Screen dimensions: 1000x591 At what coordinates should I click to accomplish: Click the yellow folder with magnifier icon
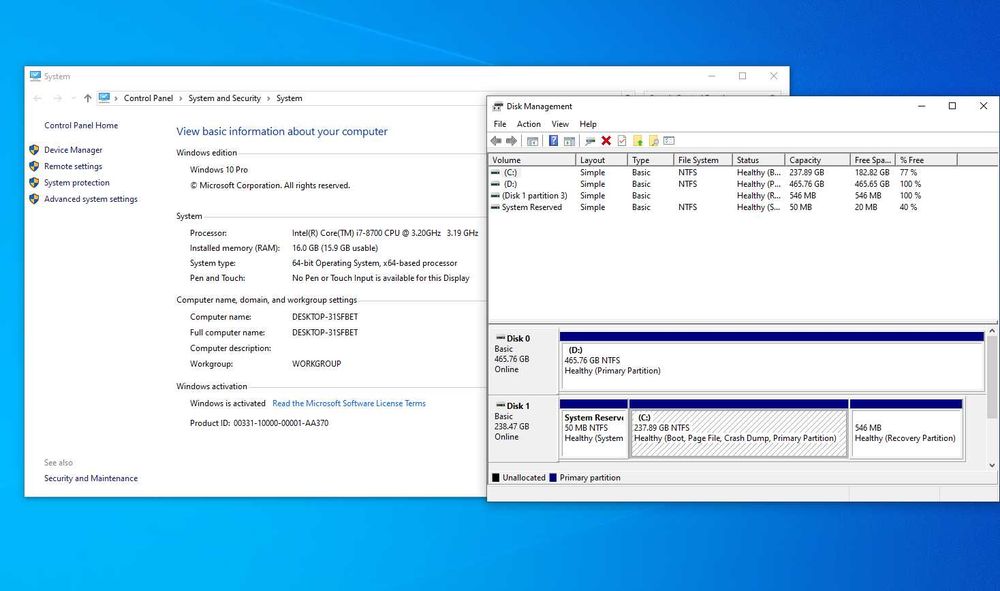coord(653,141)
